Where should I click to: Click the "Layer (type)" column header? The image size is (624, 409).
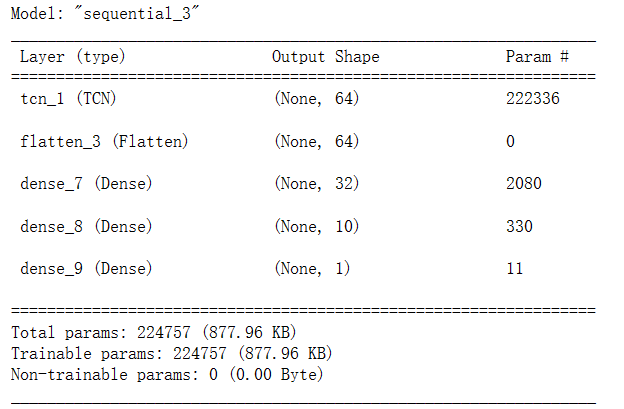point(73,57)
